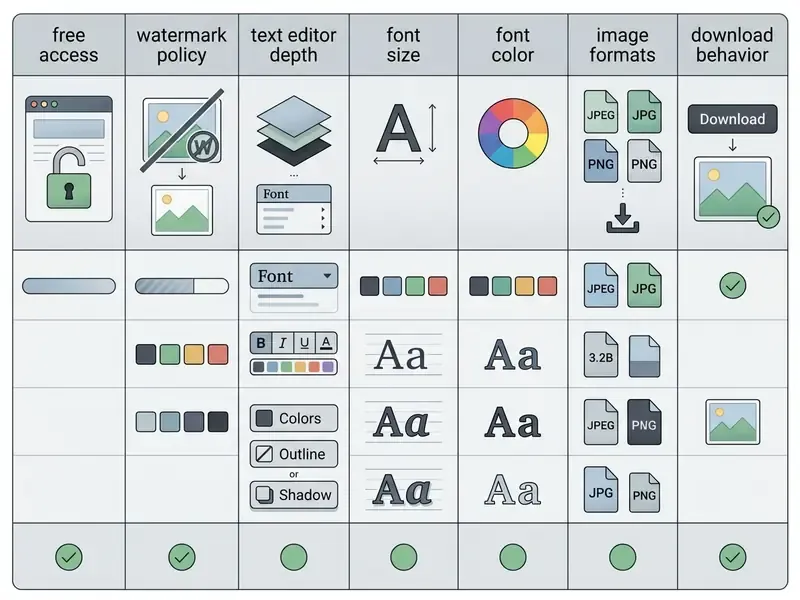Pick the lightest grey swatch in watermark column

[x=146, y=422]
